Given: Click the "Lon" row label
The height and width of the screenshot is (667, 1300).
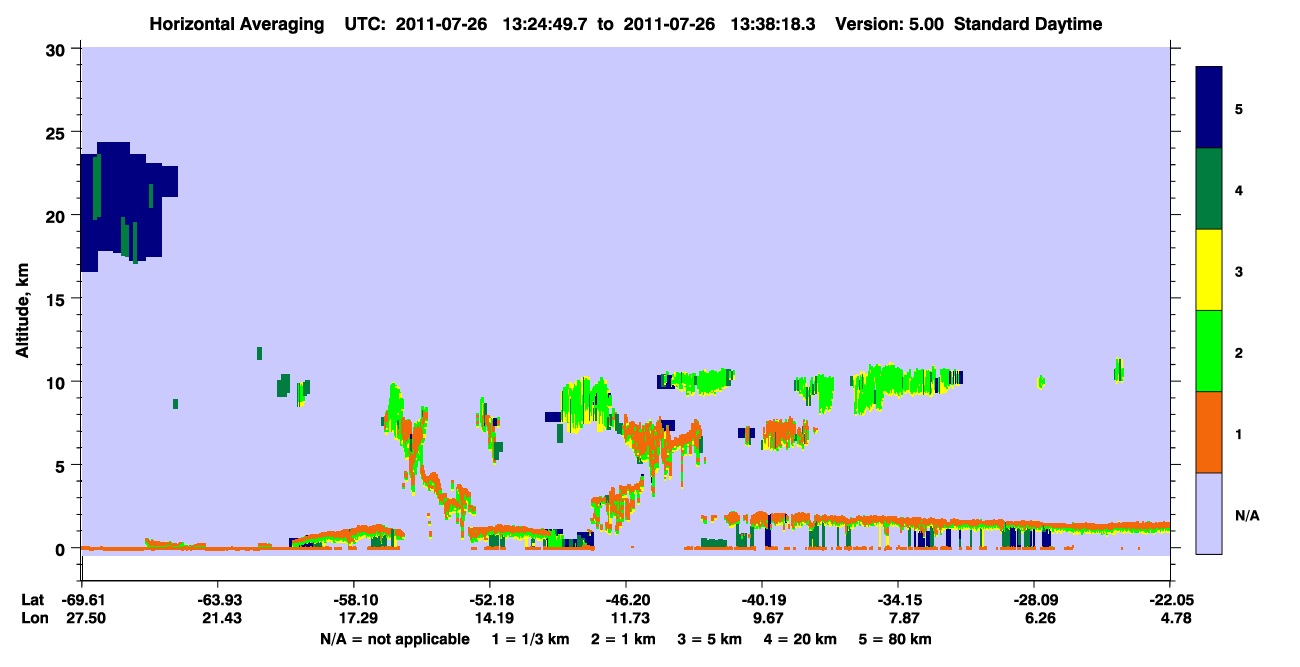Looking at the screenshot, I should [x=33, y=618].
